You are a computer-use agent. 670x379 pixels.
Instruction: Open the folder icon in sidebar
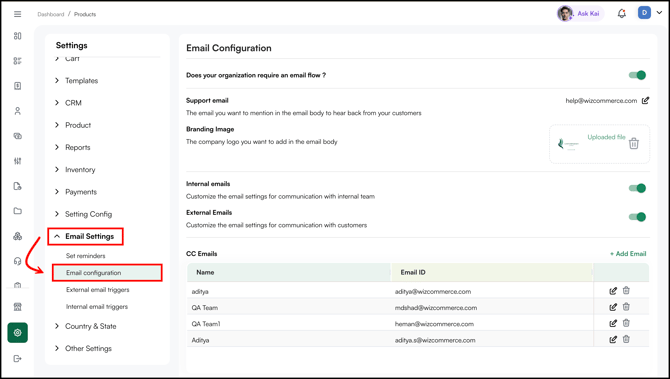click(18, 211)
